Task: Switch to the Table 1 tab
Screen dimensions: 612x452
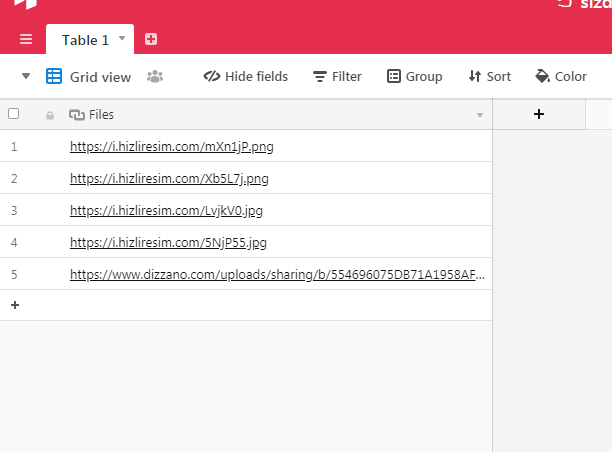Action: tap(85, 40)
